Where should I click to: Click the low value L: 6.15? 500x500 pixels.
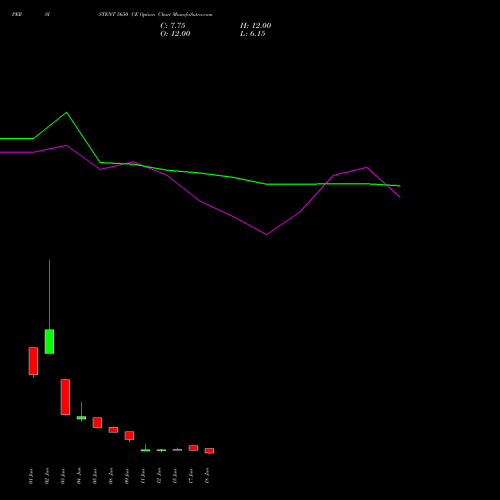(253, 34)
